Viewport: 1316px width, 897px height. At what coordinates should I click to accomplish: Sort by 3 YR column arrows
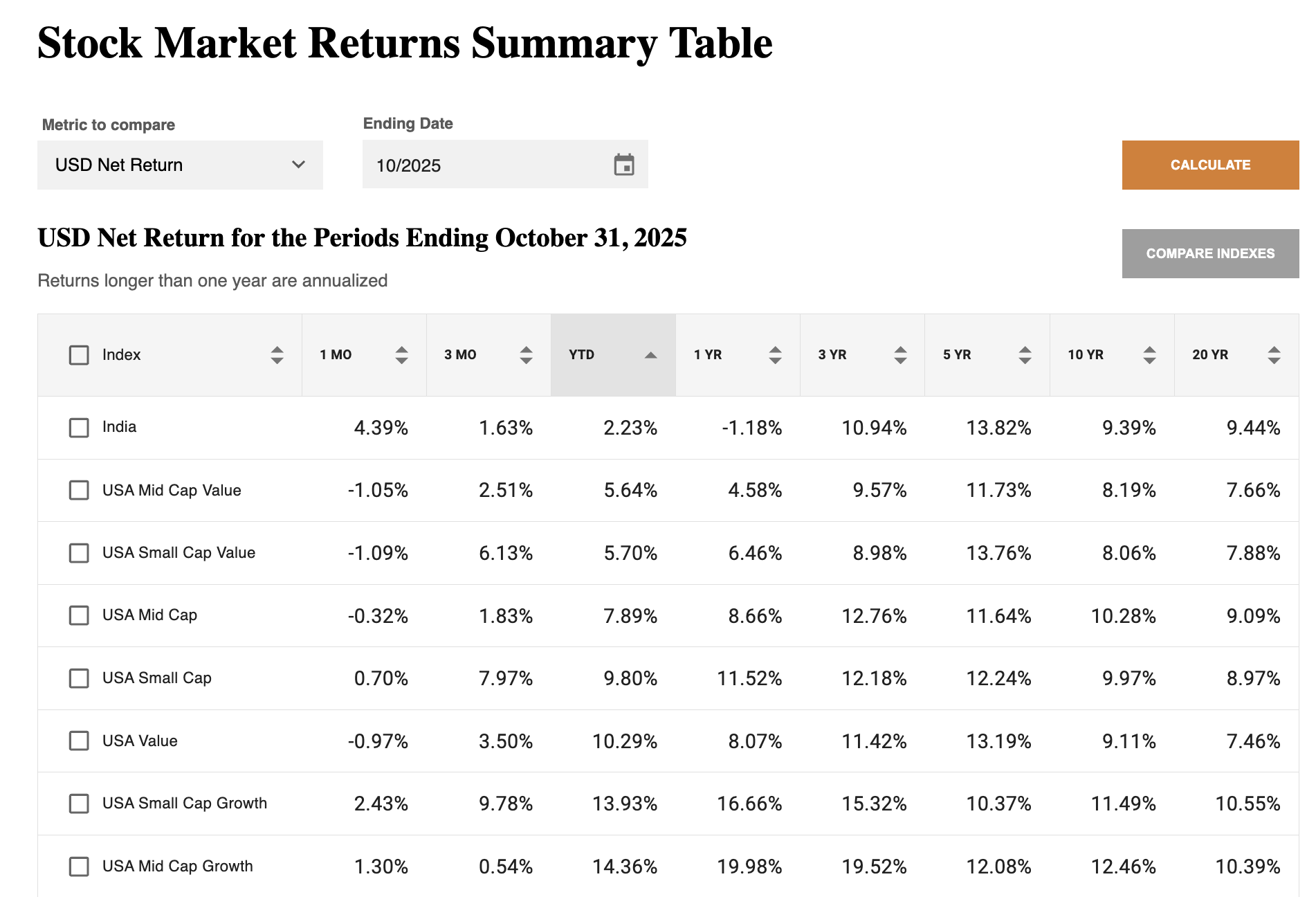900,355
